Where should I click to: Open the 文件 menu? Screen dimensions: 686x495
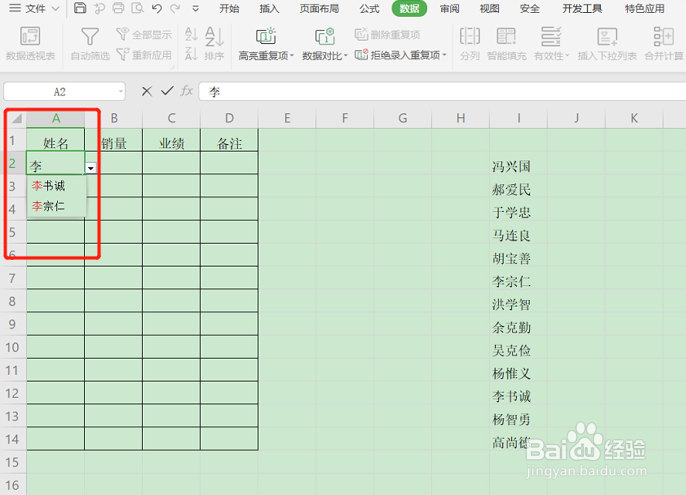coord(34,8)
